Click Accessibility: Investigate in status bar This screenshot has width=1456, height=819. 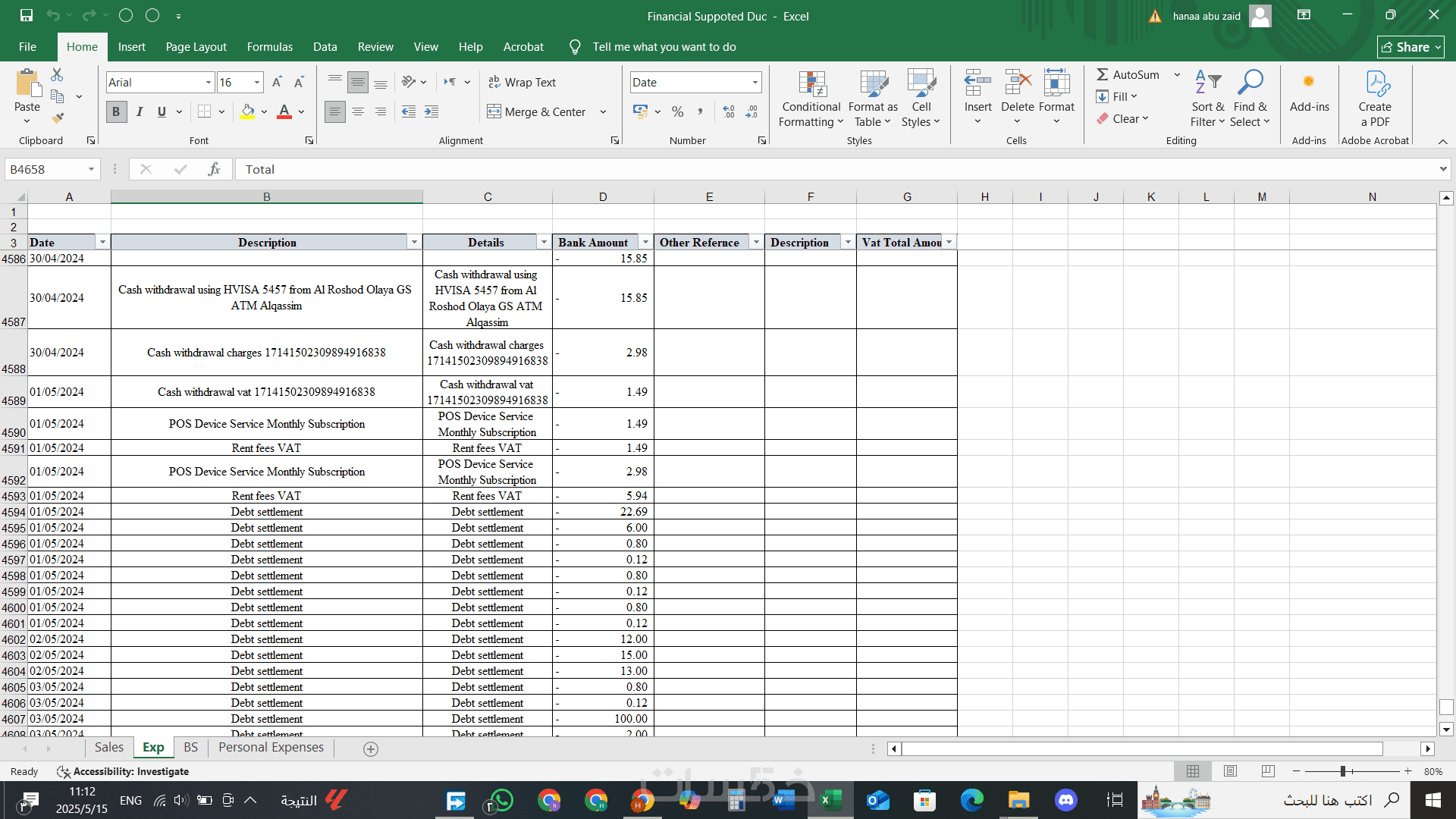click(x=130, y=771)
